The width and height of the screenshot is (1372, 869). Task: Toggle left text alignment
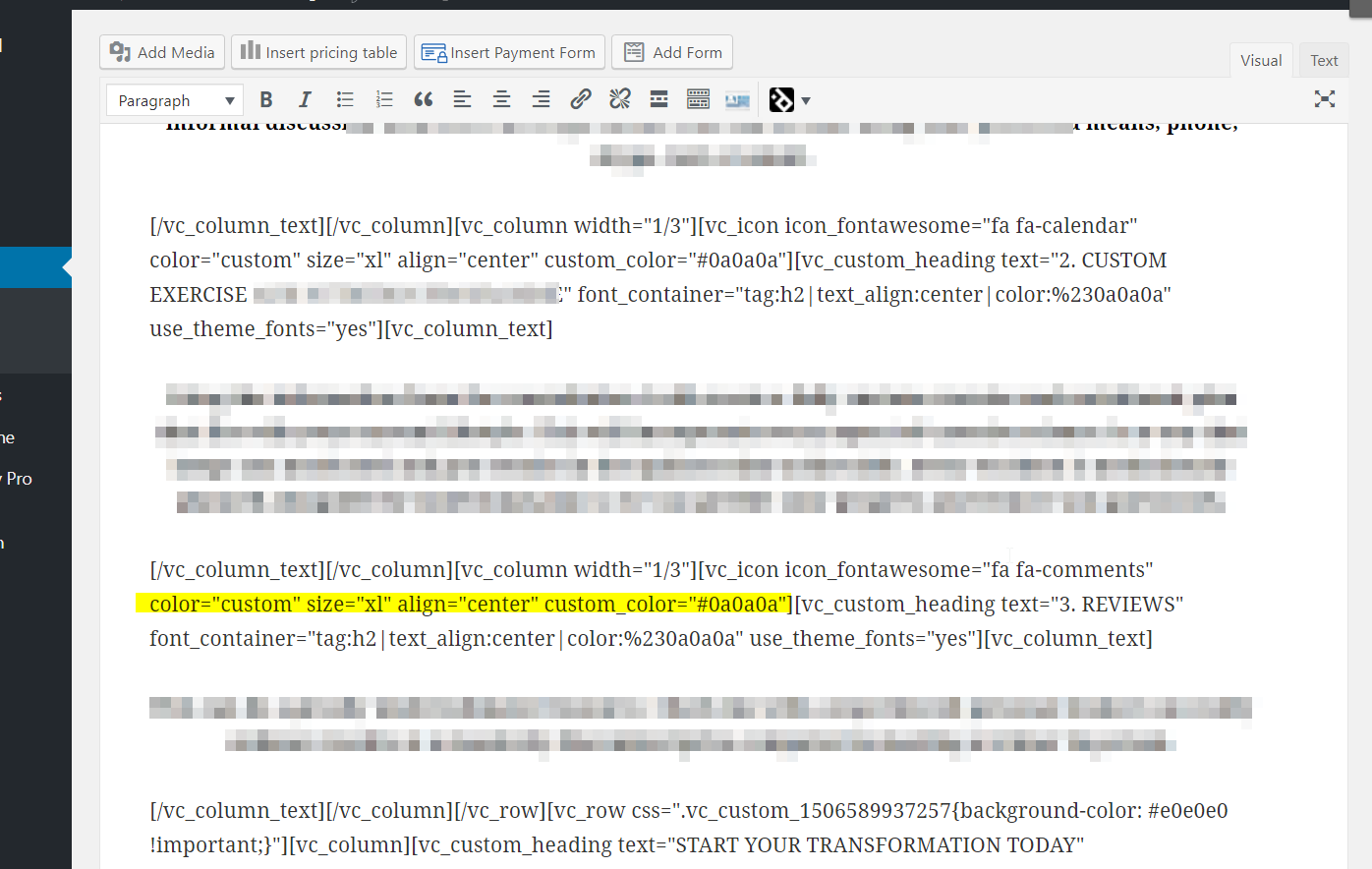point(462,99)
